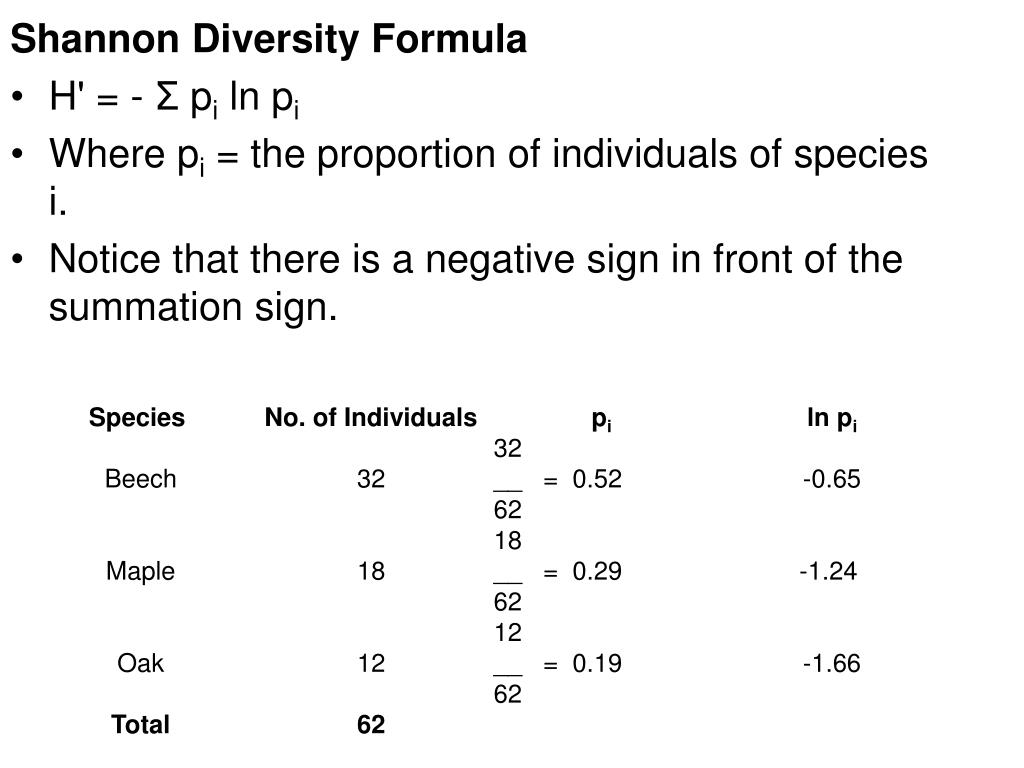The width and height of the screenshot is (1024, 768).
Task: Click the Shannon Diversity Formula title
Action: tap(268, 39)
